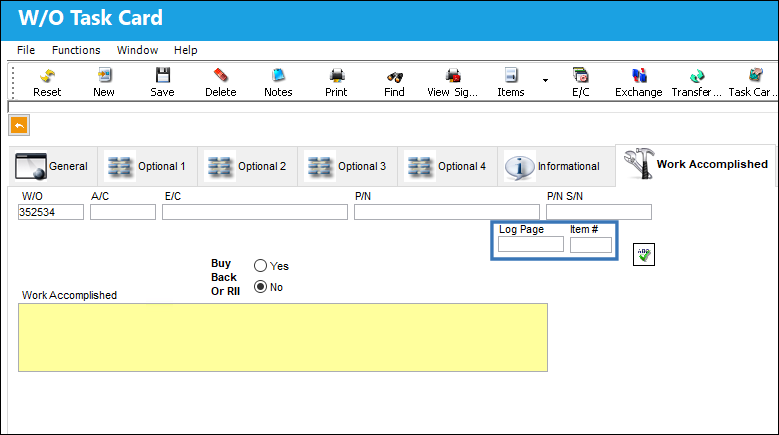Switch to the Optional 3 tab
Image resolution: width=779 pixels, height=435 pixels.
point(347,166)
